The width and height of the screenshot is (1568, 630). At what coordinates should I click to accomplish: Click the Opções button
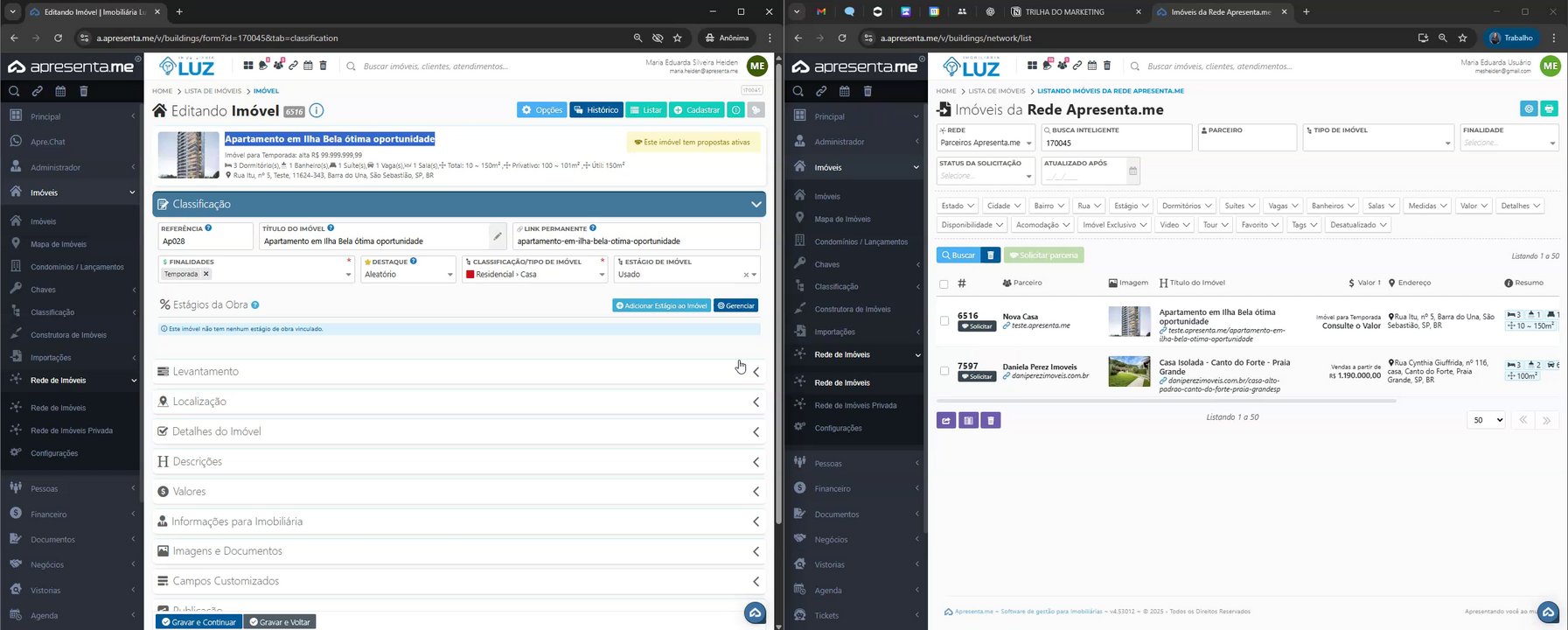(x=542, y=110)
